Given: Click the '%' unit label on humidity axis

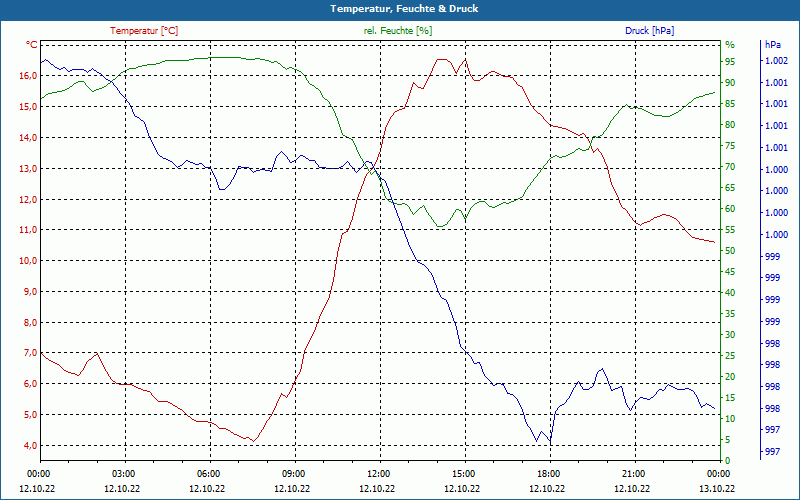Looking at the screenshot, I should (730, 45).
